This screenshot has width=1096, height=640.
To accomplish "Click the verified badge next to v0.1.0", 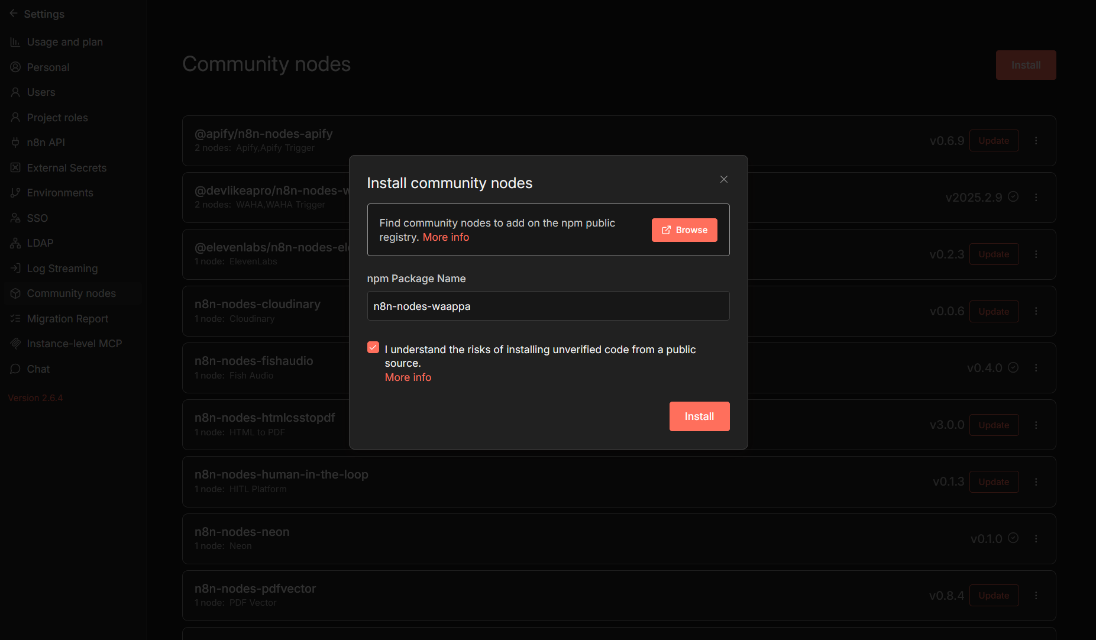I will coord(1013,538).
